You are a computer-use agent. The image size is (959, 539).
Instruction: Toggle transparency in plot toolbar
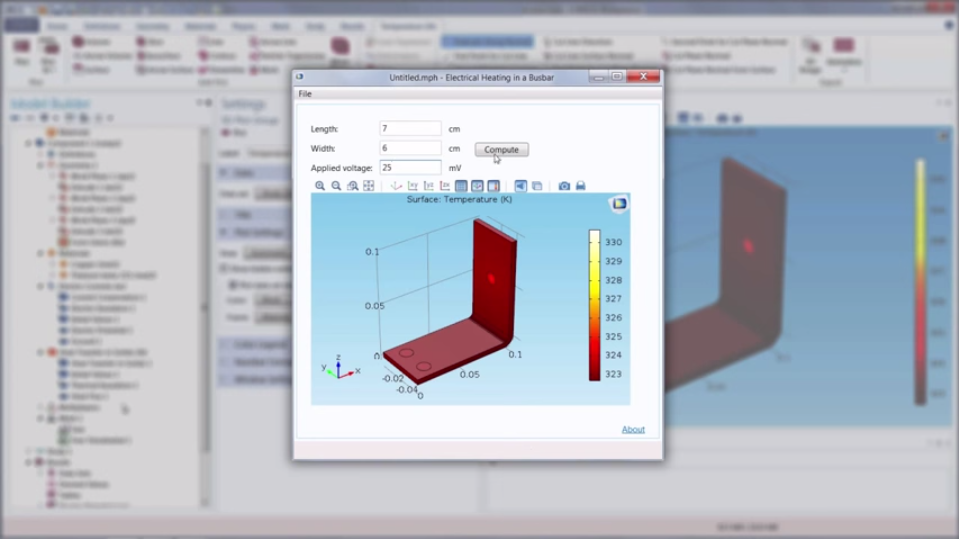pos(536,186)
